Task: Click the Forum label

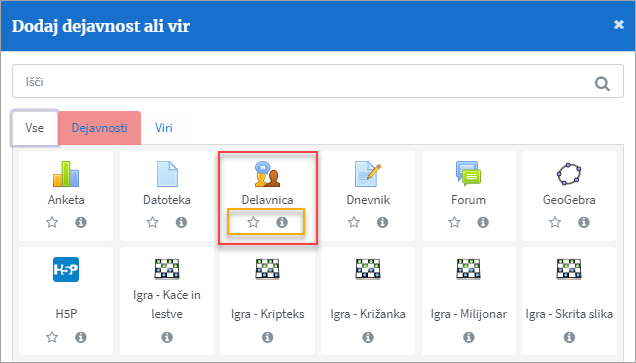Action: pos(468,200)
